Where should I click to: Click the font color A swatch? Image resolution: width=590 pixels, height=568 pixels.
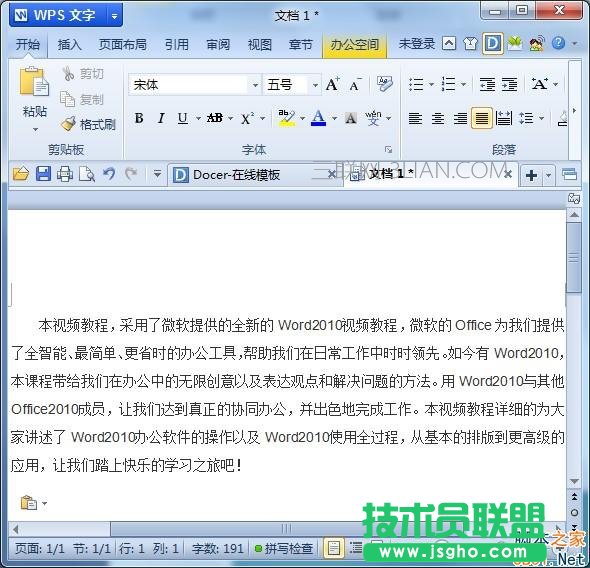coord(318,118)
